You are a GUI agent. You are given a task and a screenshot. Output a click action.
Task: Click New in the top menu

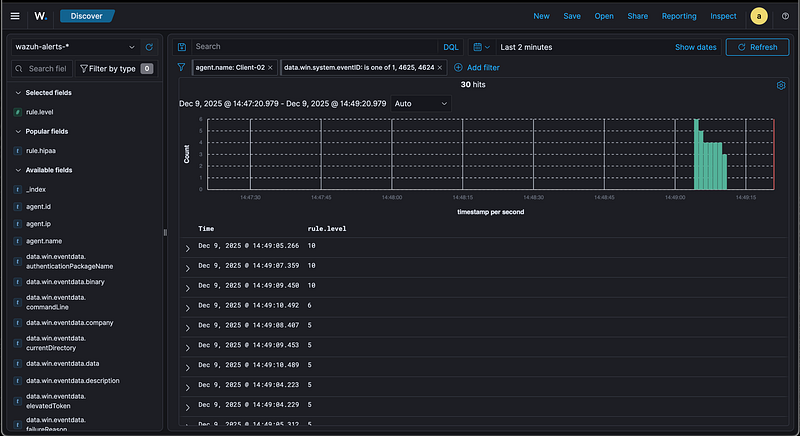pos(541,16)
